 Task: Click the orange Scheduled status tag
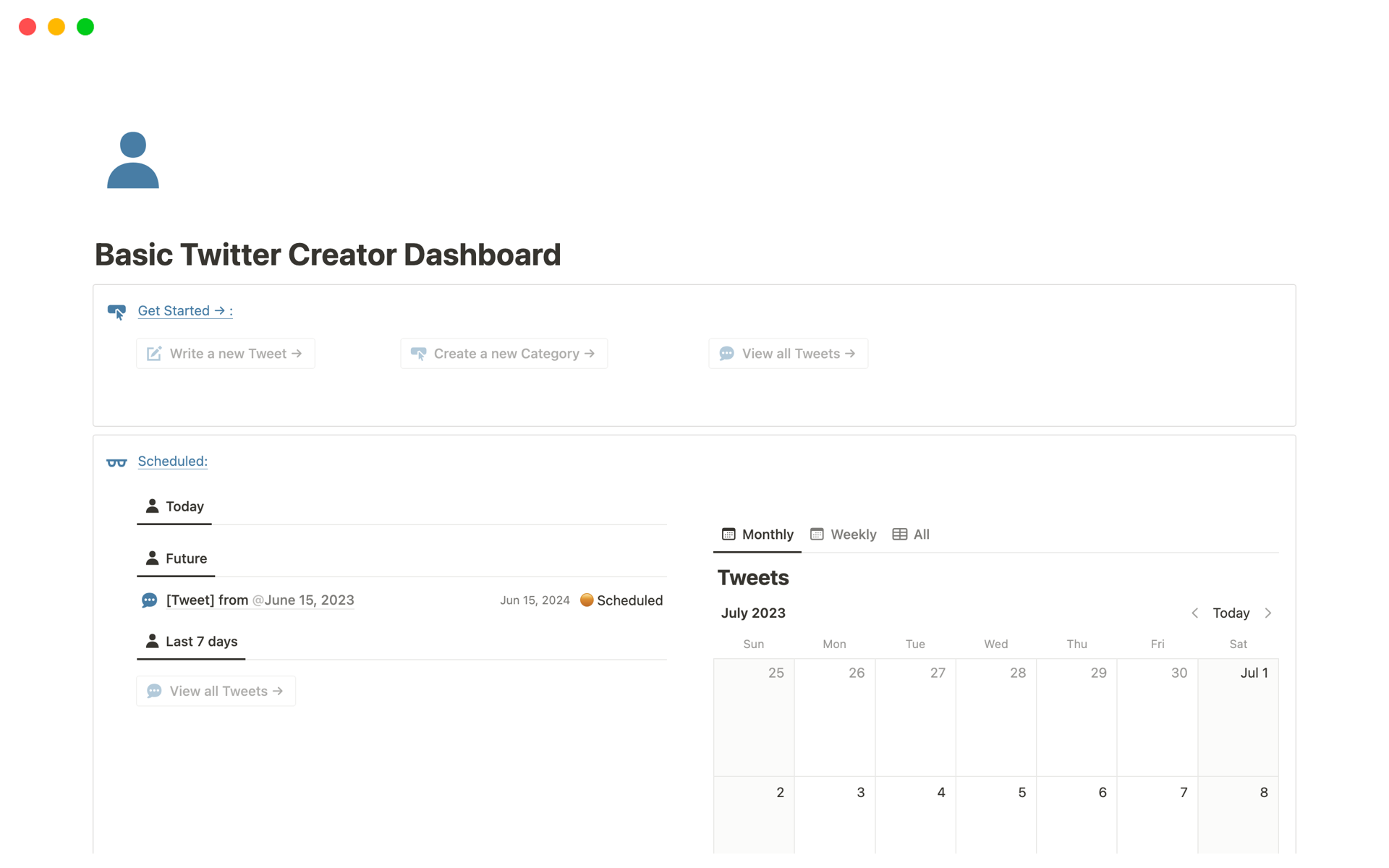621,600
